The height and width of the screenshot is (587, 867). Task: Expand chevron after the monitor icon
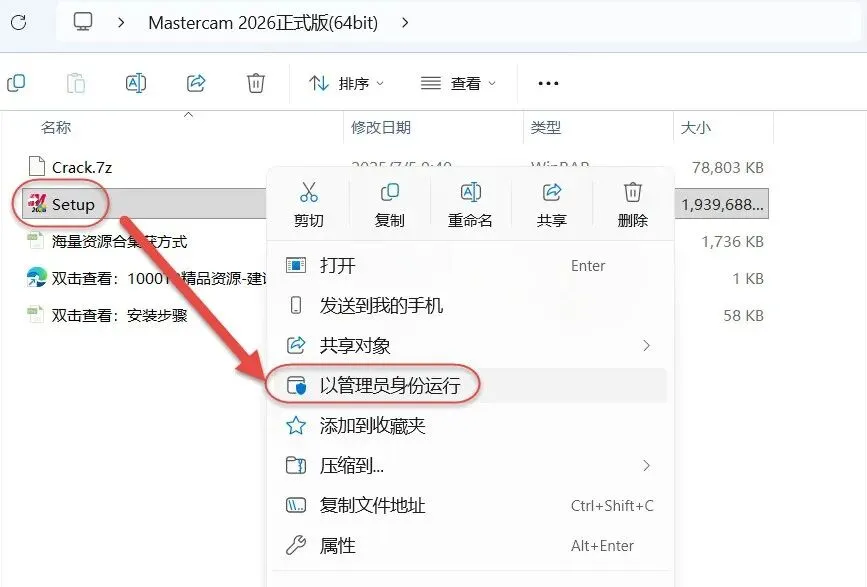121,23
